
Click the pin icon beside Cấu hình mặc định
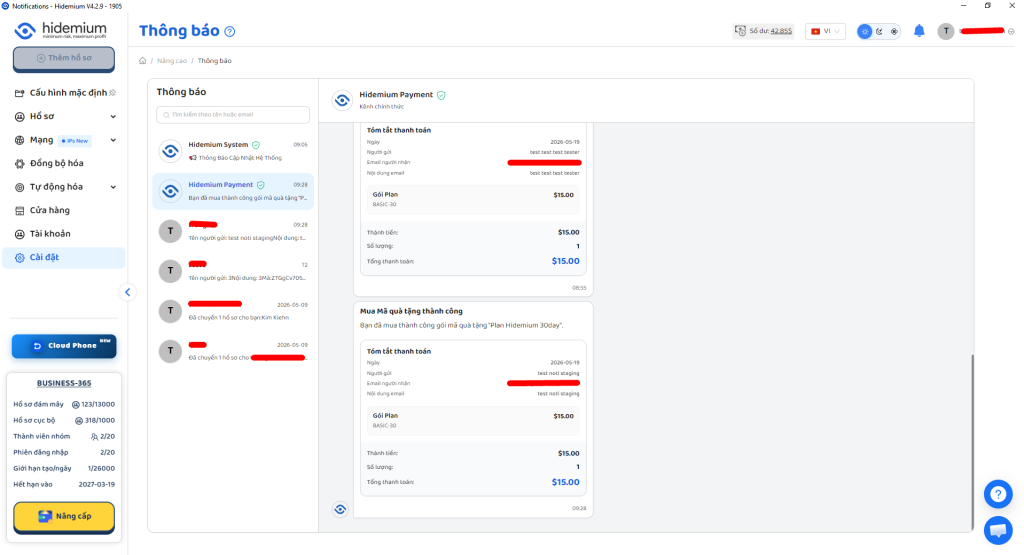(112, 93)
